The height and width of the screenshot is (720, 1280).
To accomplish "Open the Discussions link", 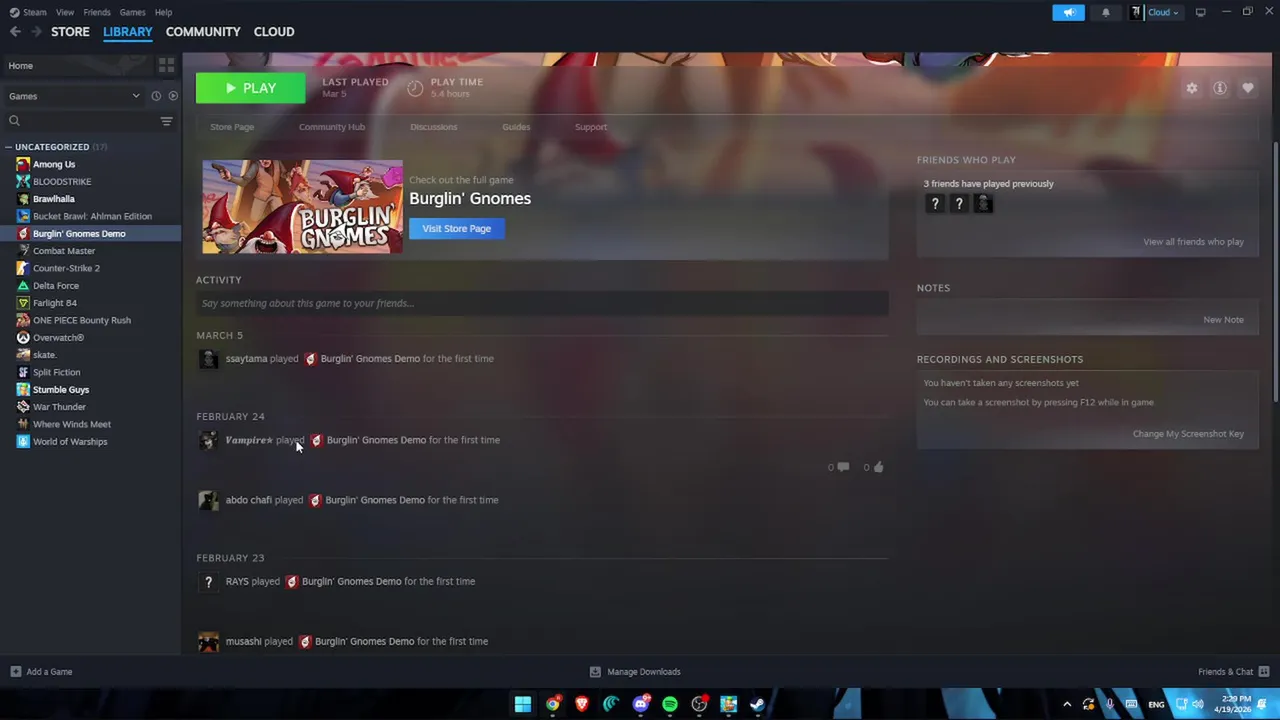I will [x=433, y=127].
